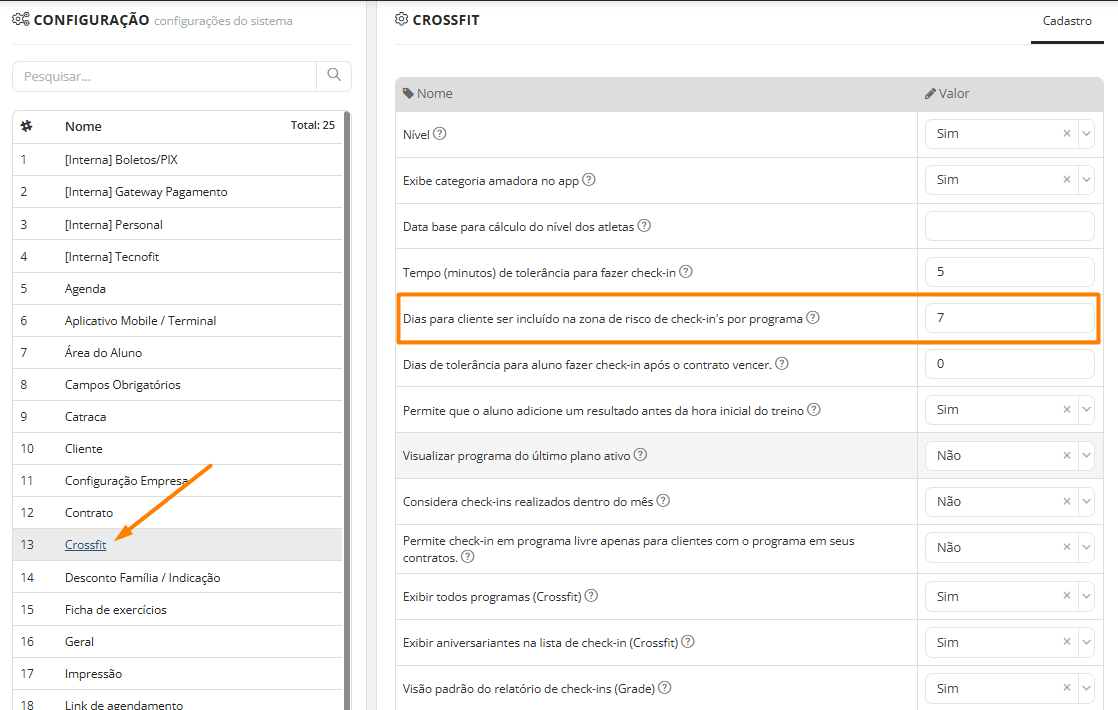Open Ficha de exercícios configuration
This screenshot has height=710, width=1118.
[178, 609]
